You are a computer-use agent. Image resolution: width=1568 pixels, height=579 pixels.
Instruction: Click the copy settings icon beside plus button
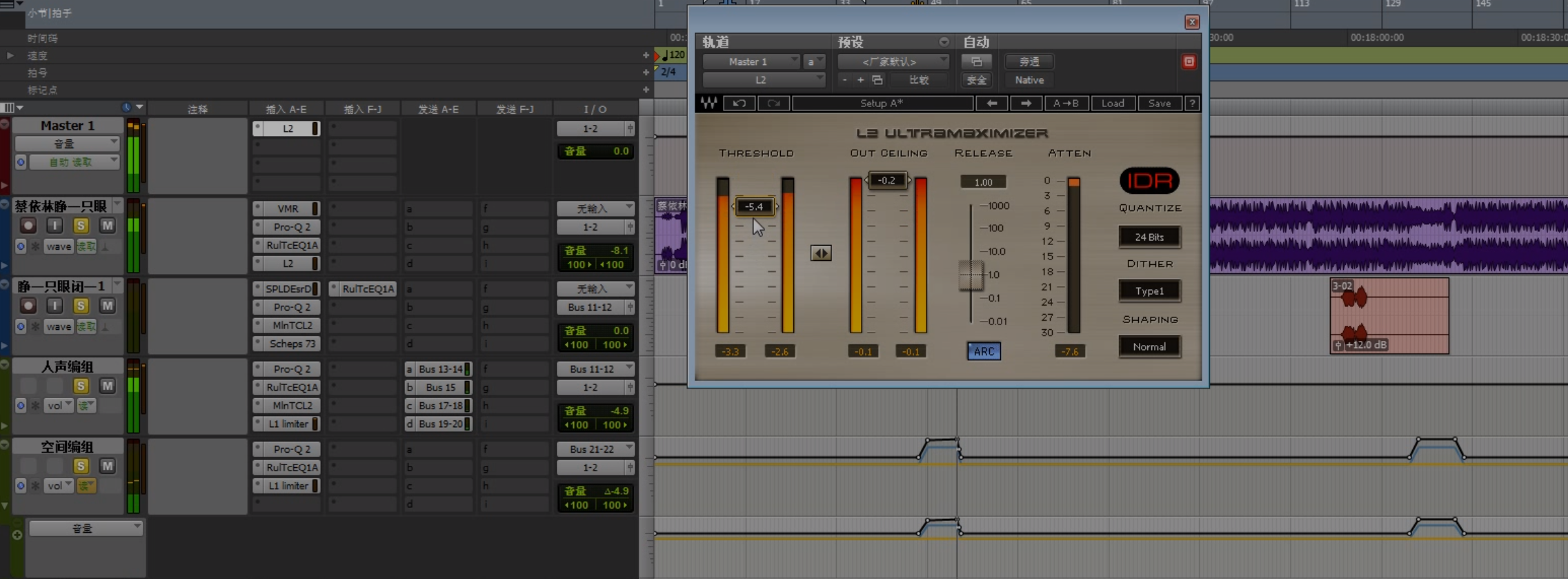coord(877,80)
